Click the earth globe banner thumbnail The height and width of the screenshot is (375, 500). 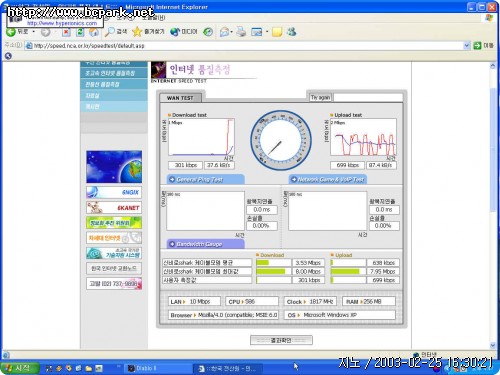coord(114,167)
